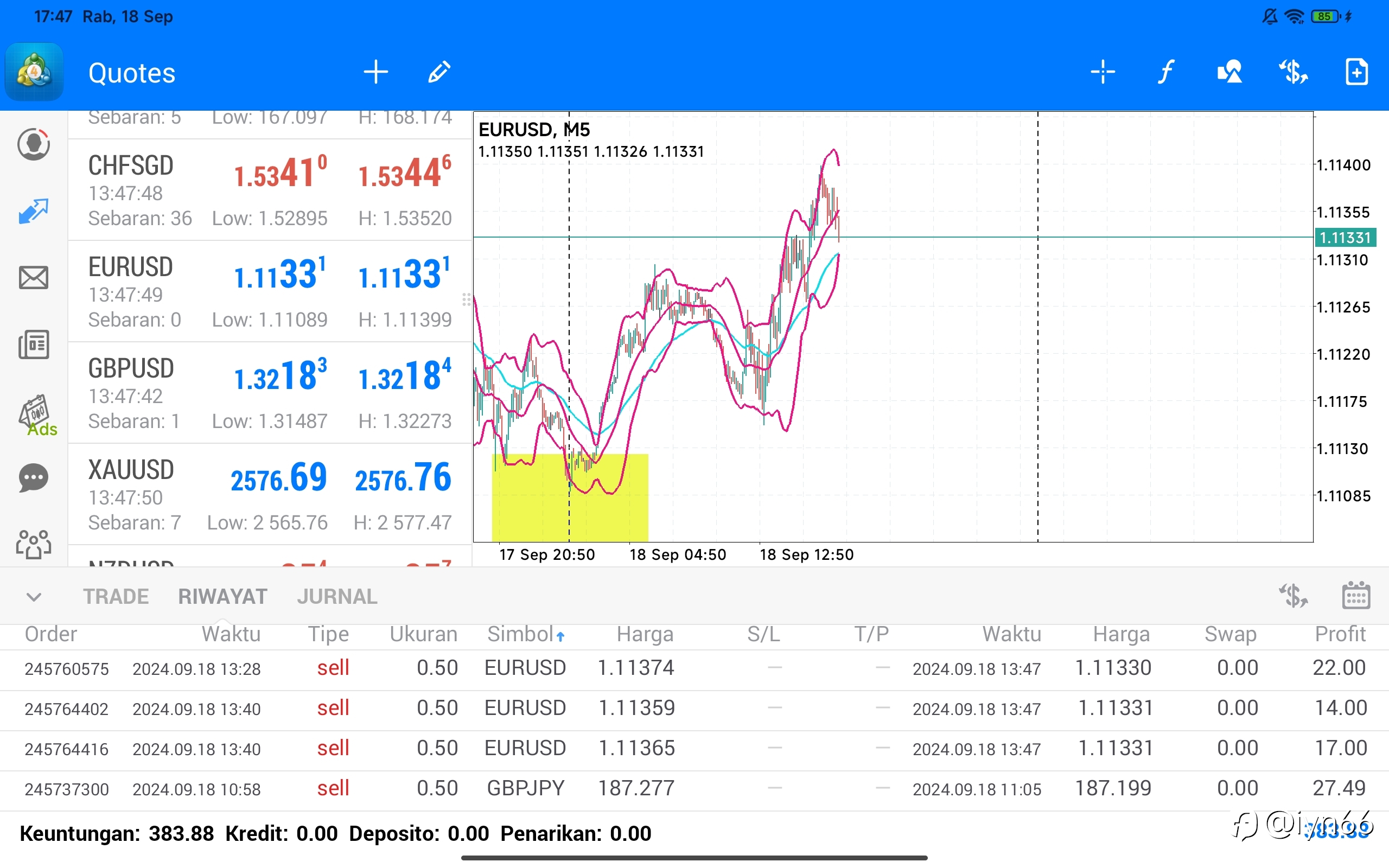Viewport: 1389px width, 868px height.
Task: Tap XAUUSD bid price 2576.69
Action: [x=279, y=477]
